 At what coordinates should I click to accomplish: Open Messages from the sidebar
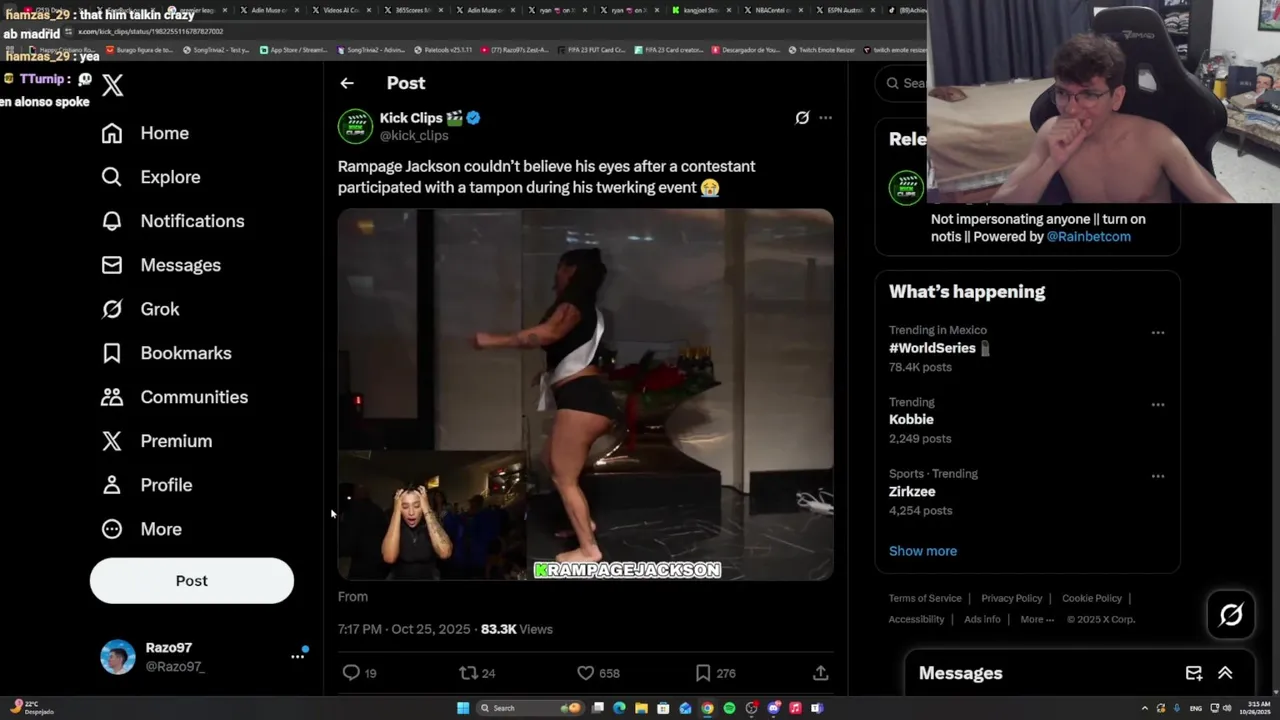161,265
